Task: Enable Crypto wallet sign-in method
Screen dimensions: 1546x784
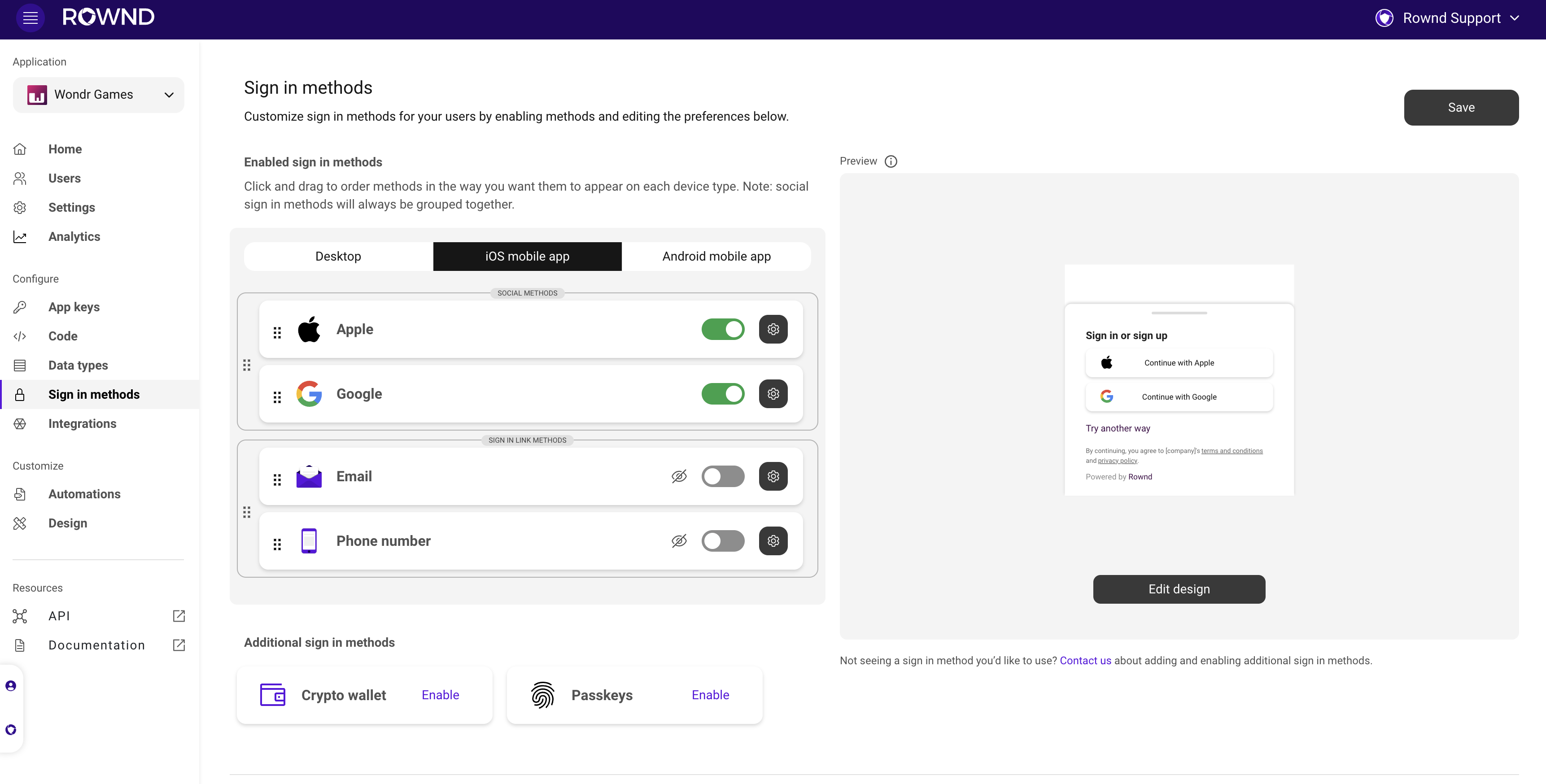Action: pyautogui.click(x=440, y=695)
